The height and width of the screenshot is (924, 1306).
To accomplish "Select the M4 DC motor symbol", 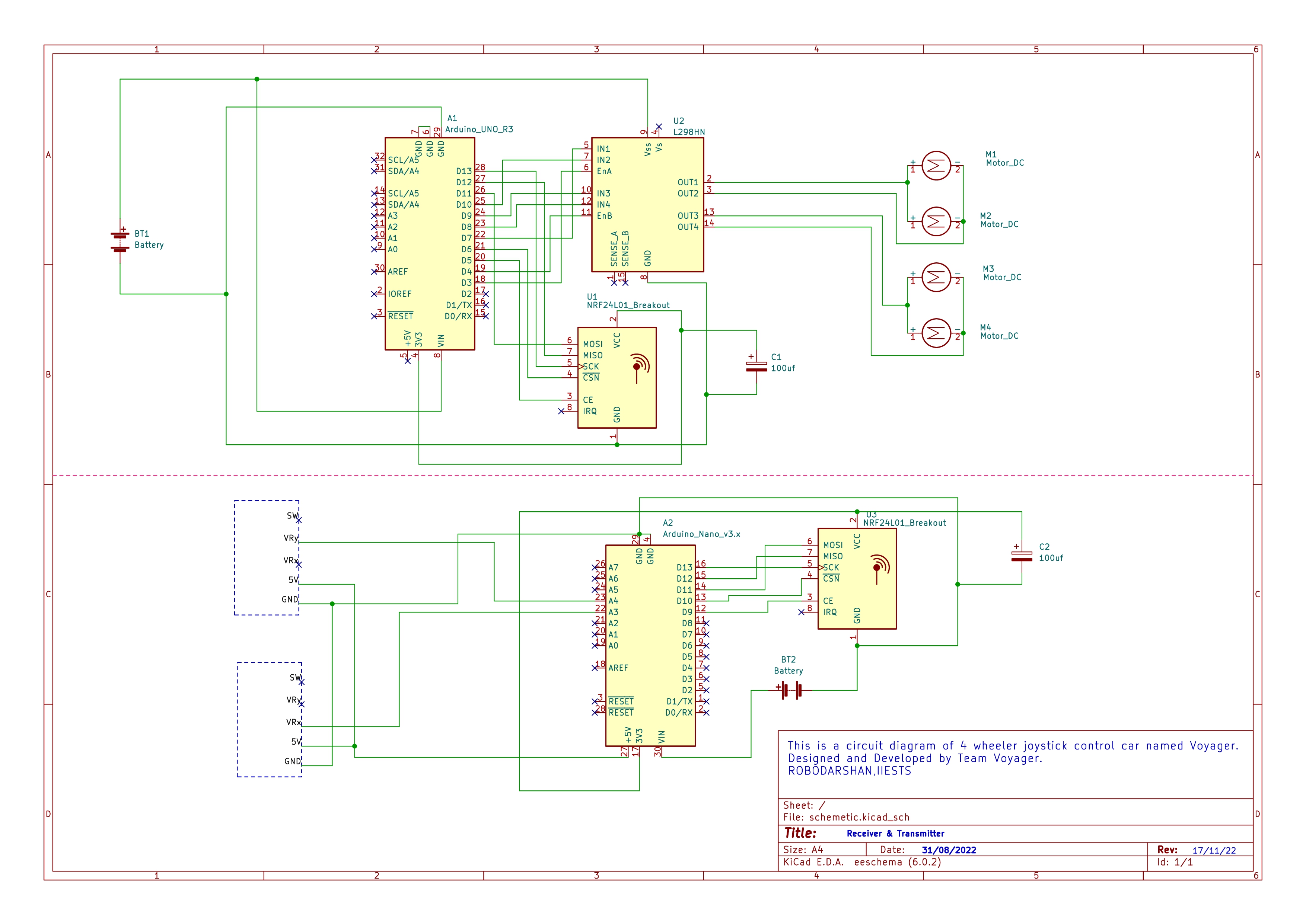I will pyautogui.click(x=936, y=333).
